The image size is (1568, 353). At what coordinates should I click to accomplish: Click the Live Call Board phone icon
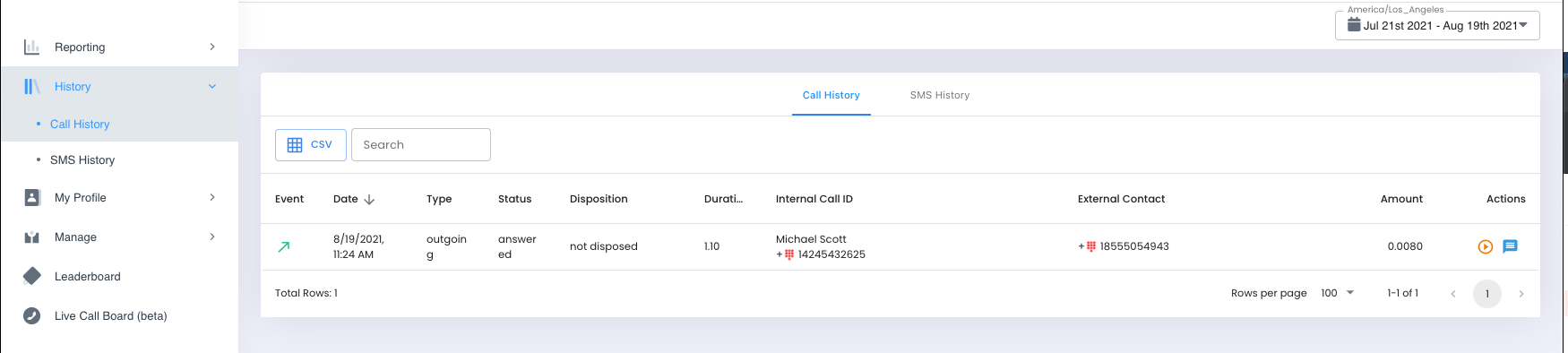point(31,315)
